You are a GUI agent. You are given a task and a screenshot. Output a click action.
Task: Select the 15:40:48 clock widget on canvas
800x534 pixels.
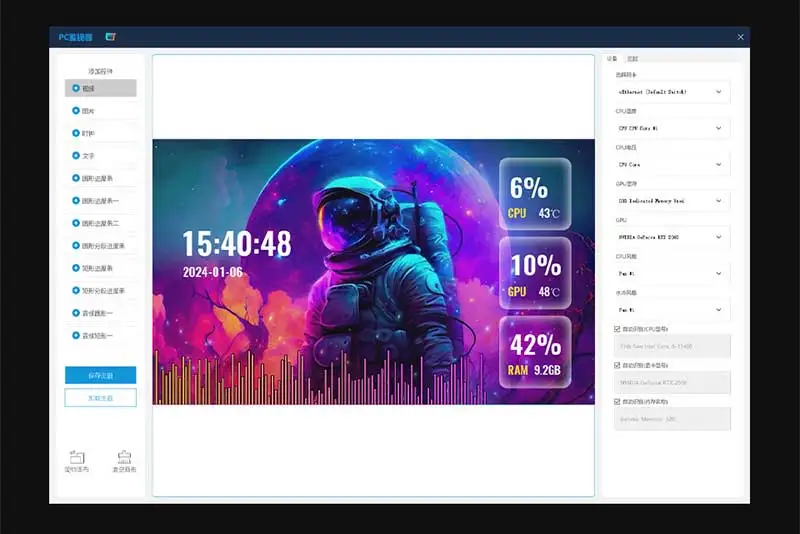[237, 244]
